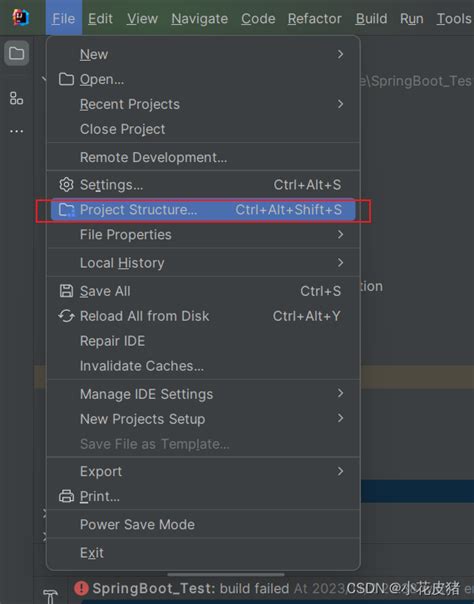Select Project Structure... menu entry
Screen dimensions: 474x604
coord(203,210)
